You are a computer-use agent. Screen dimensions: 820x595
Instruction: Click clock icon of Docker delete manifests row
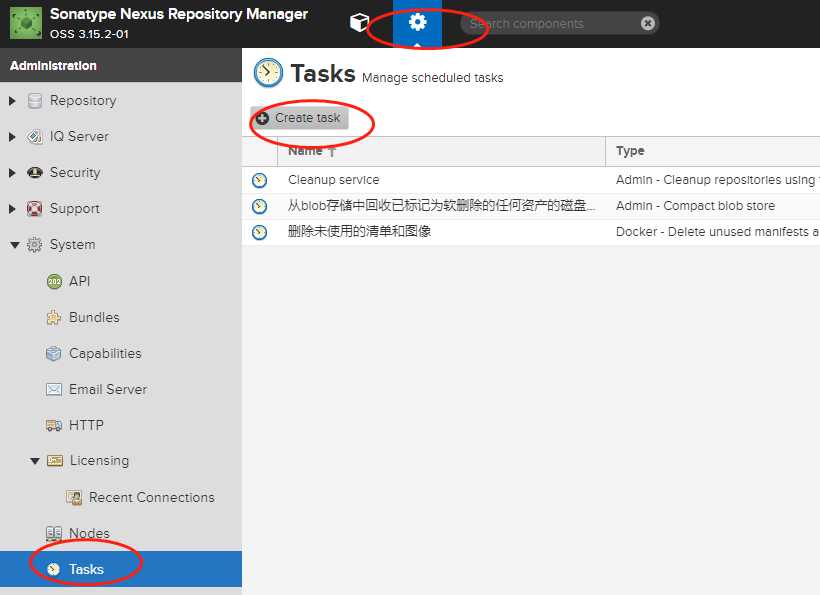coord(259,232)
